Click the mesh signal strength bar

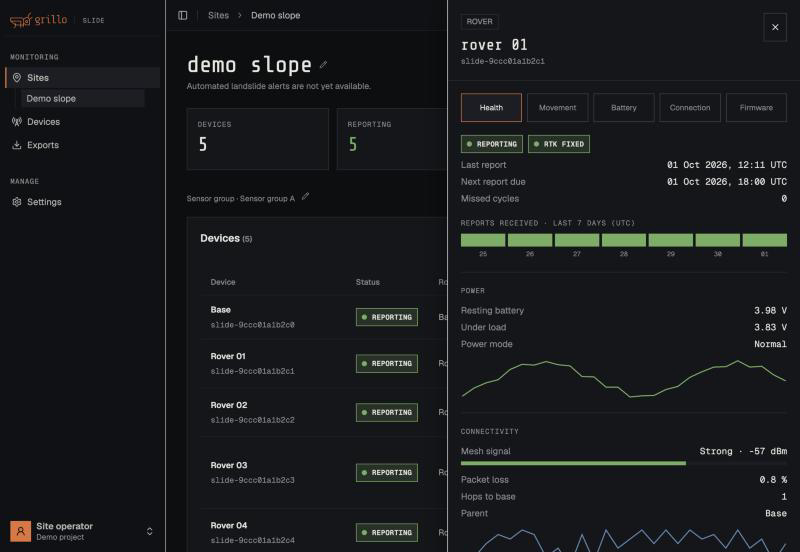click(x=623, y=463)
